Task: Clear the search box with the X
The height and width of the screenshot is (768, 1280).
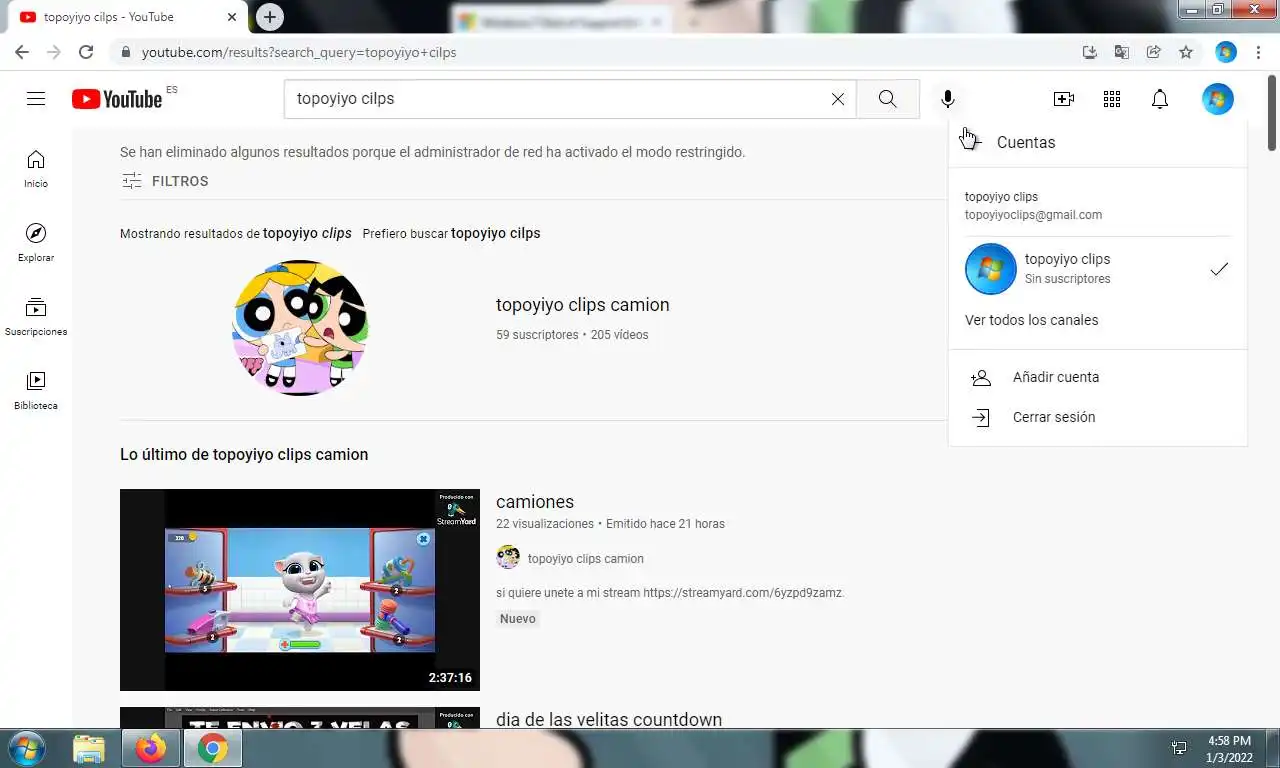Action: (x=838, y=99)
